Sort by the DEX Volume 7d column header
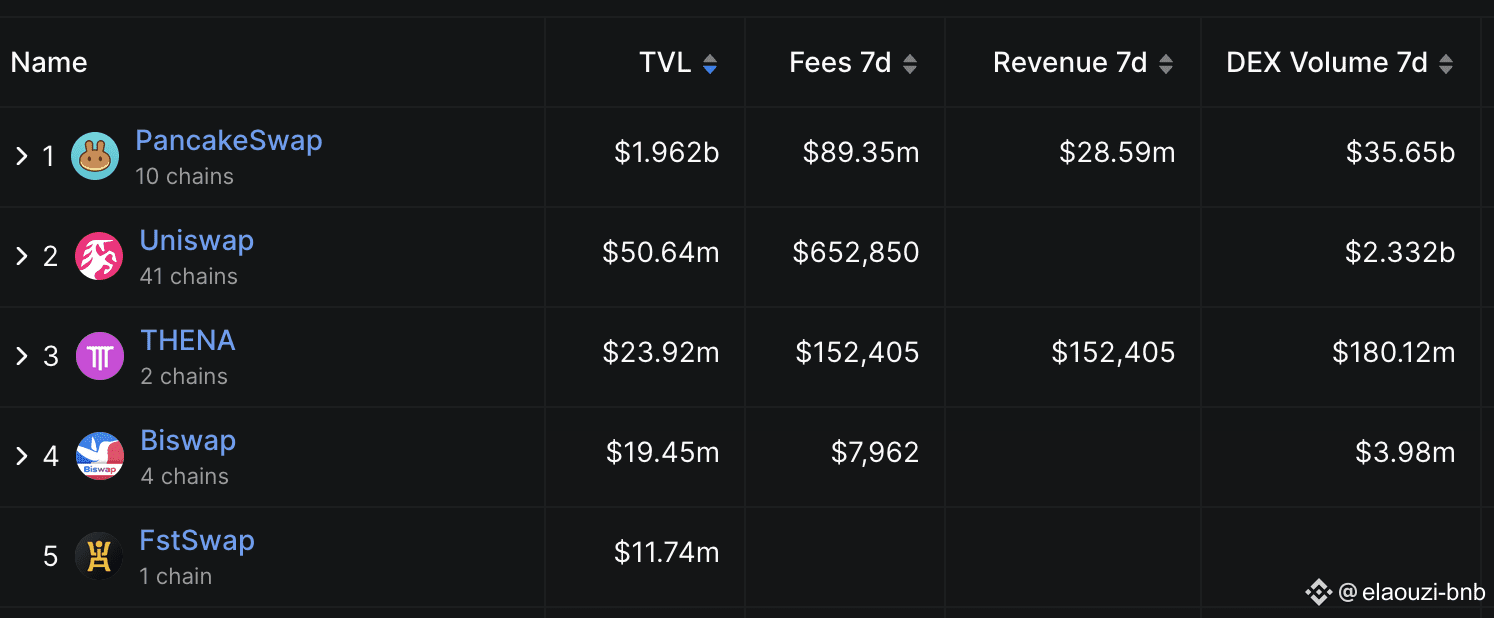Screen dimensions: 1494x618 (x=1327, y=62)
